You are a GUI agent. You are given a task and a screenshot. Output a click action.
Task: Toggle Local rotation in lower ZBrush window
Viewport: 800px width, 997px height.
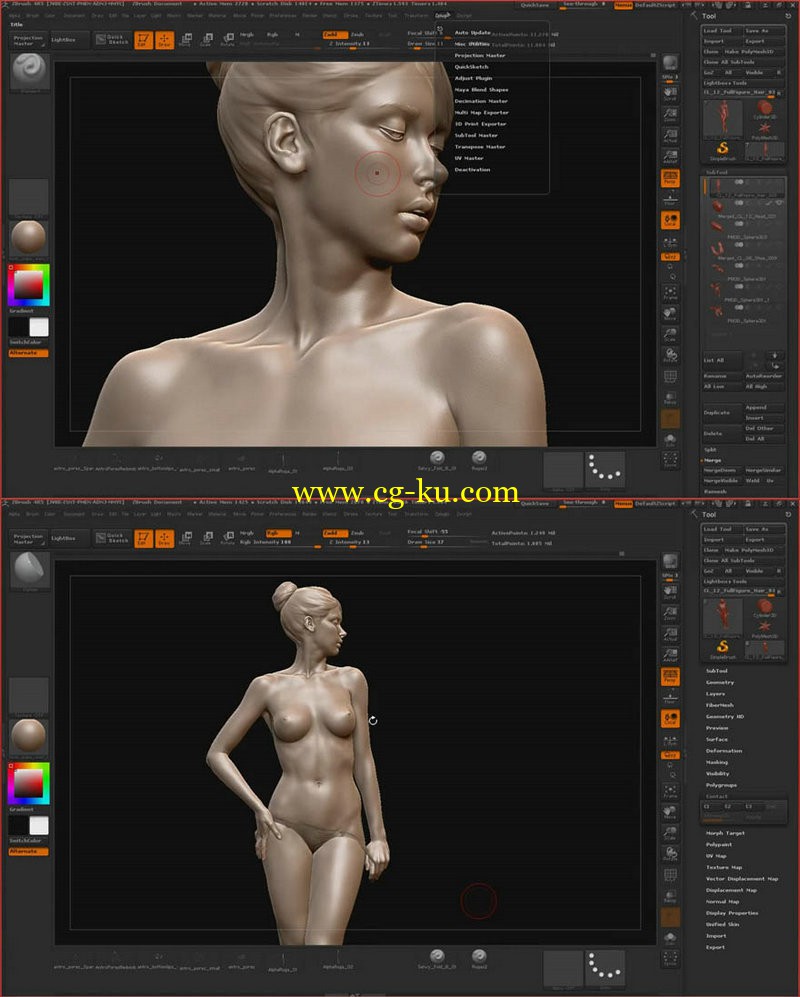(x=670, y=719)
